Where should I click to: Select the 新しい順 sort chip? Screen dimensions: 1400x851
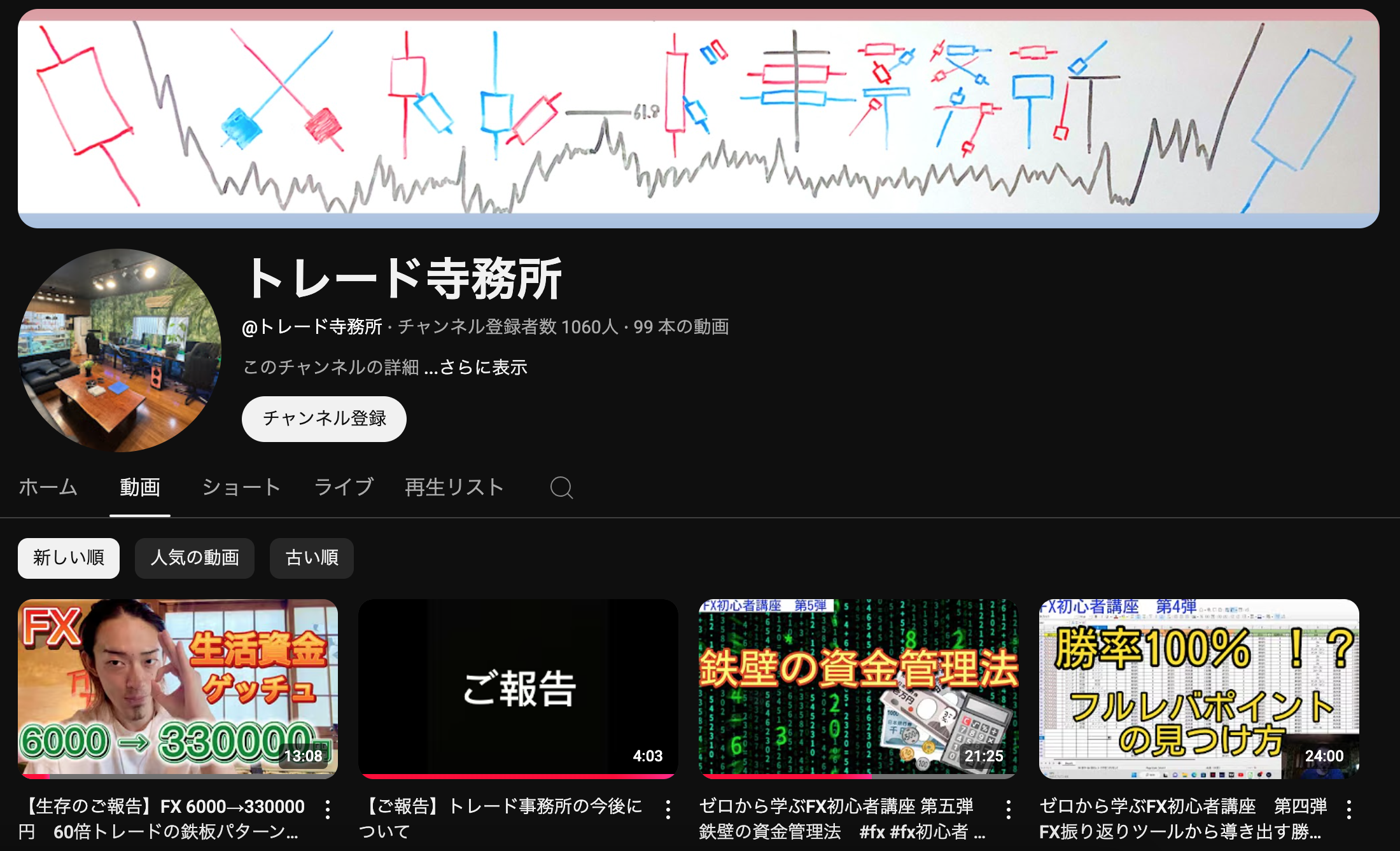point(69,558)
